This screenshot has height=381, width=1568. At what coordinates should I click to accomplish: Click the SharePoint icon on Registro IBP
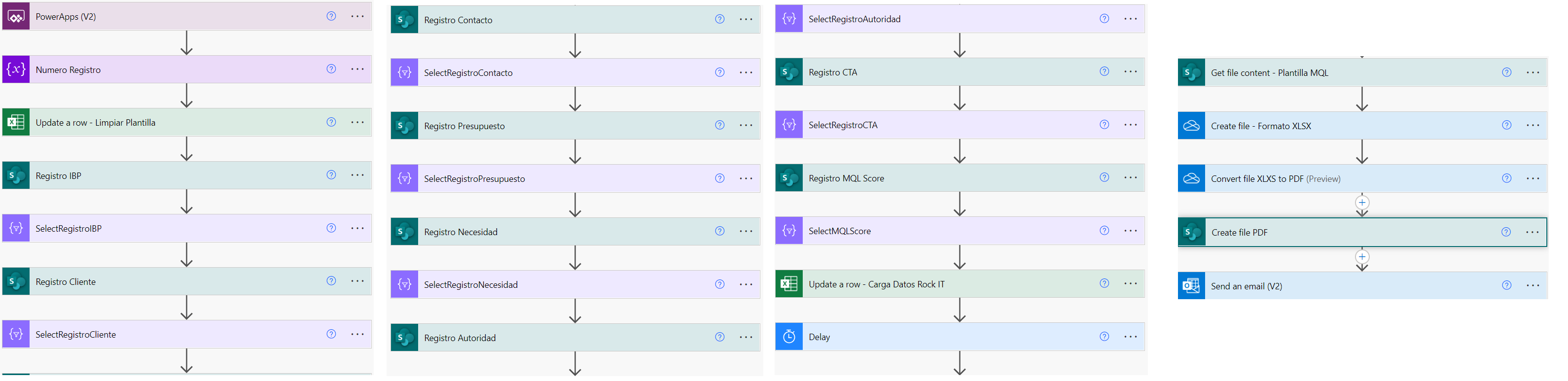(16, 175)
